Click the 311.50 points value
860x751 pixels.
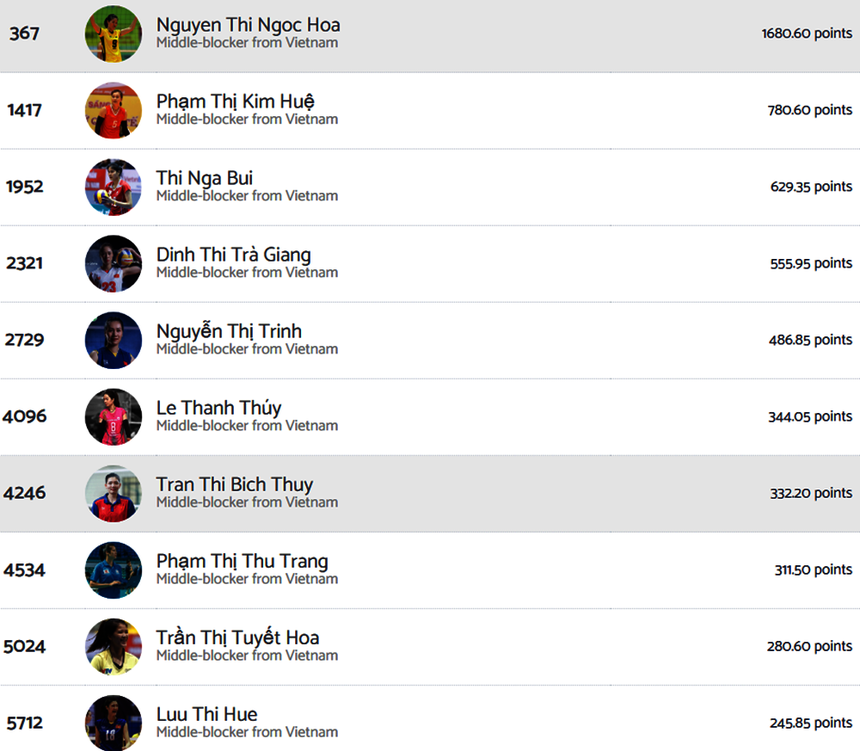click(813, 570)
